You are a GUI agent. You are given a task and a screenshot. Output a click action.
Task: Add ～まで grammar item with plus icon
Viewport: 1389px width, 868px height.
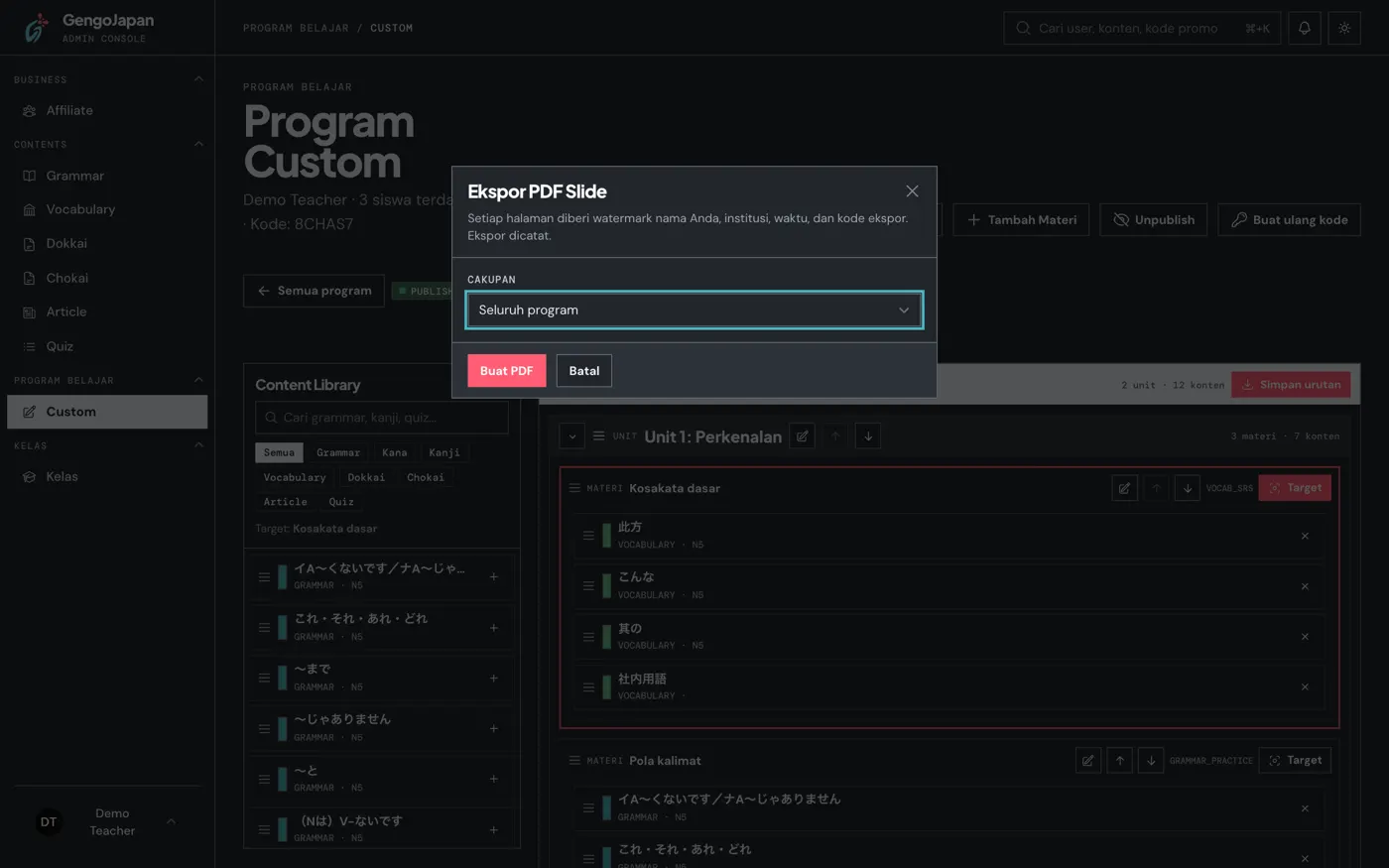pyautogui.click(x=494, y=679)
